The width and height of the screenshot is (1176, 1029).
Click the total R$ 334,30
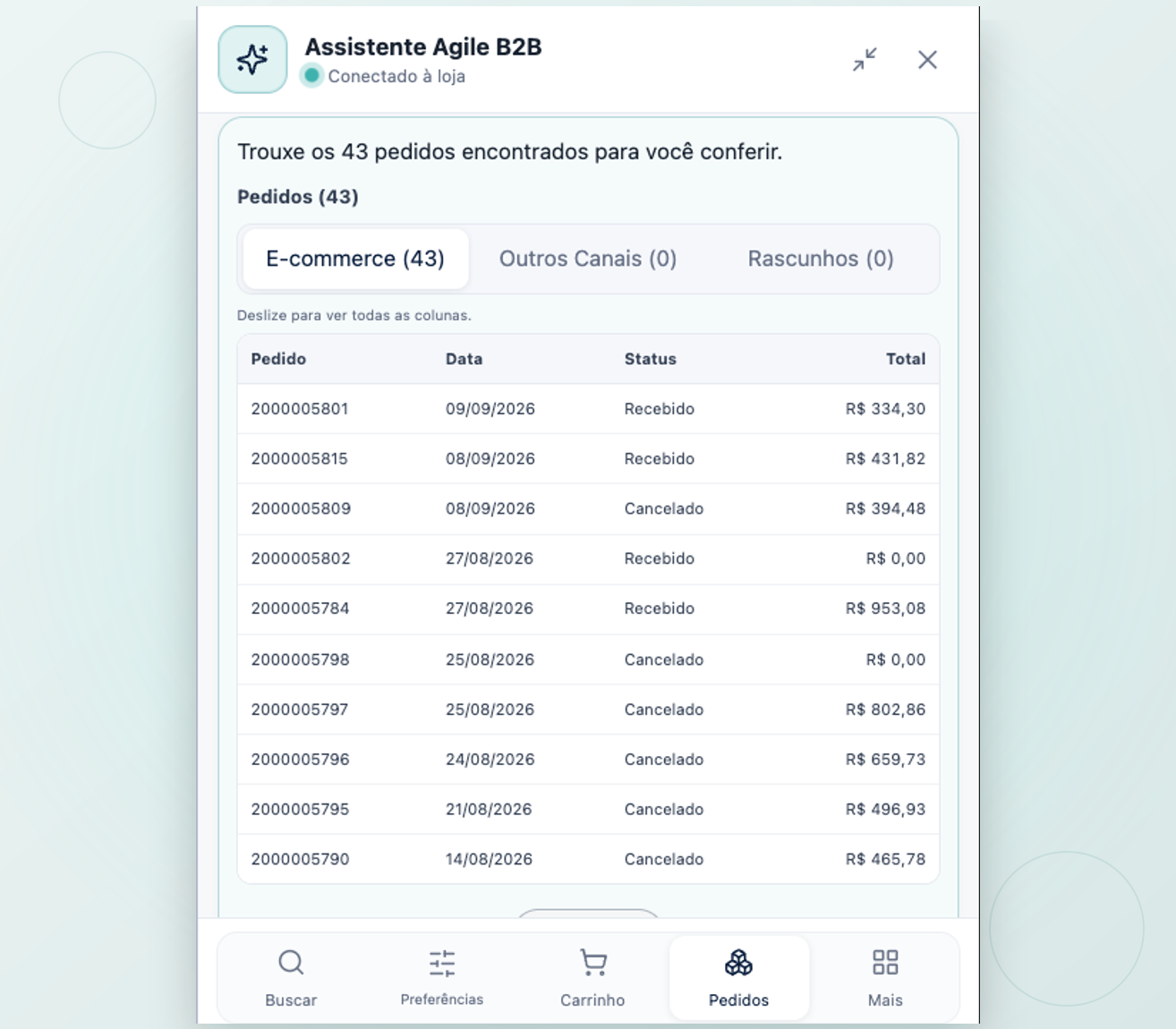point(885,409)
